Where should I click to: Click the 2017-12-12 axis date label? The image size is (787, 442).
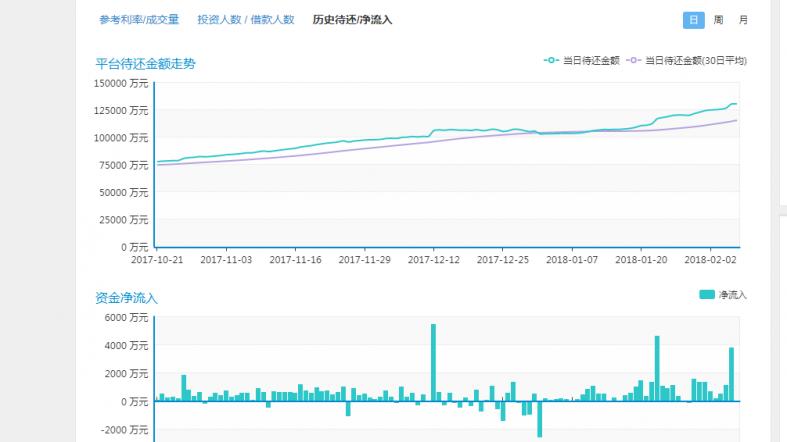pos(434,259)
